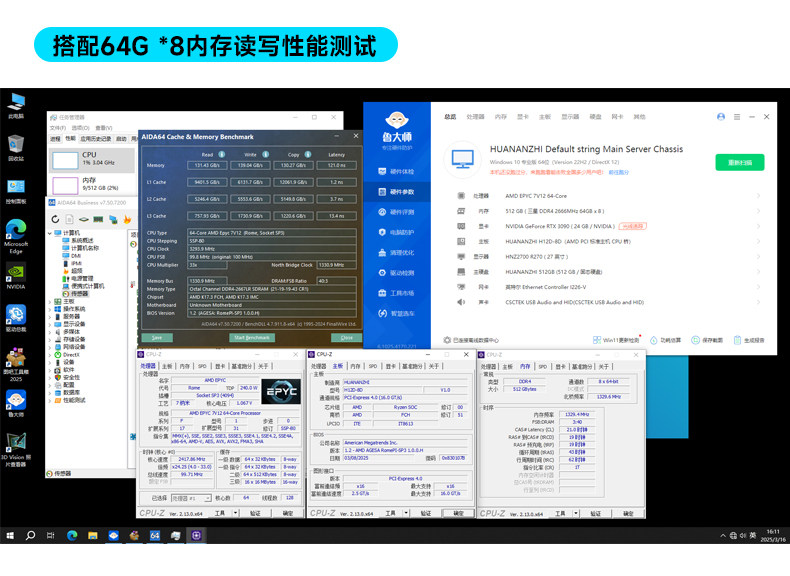Open the Lu Dashi hamburger menu icon
790x576 pixels.
(x=737, y=116)
